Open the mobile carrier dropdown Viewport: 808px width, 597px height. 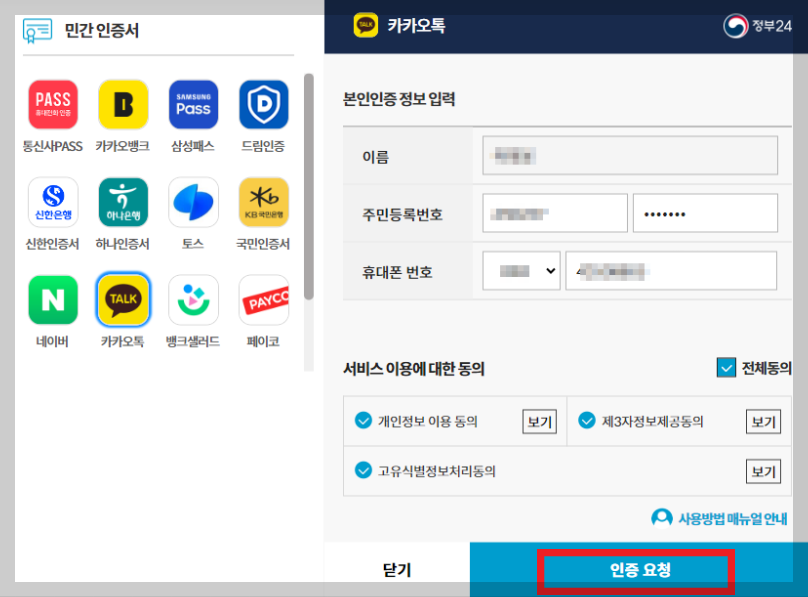(x=520, y=270)
